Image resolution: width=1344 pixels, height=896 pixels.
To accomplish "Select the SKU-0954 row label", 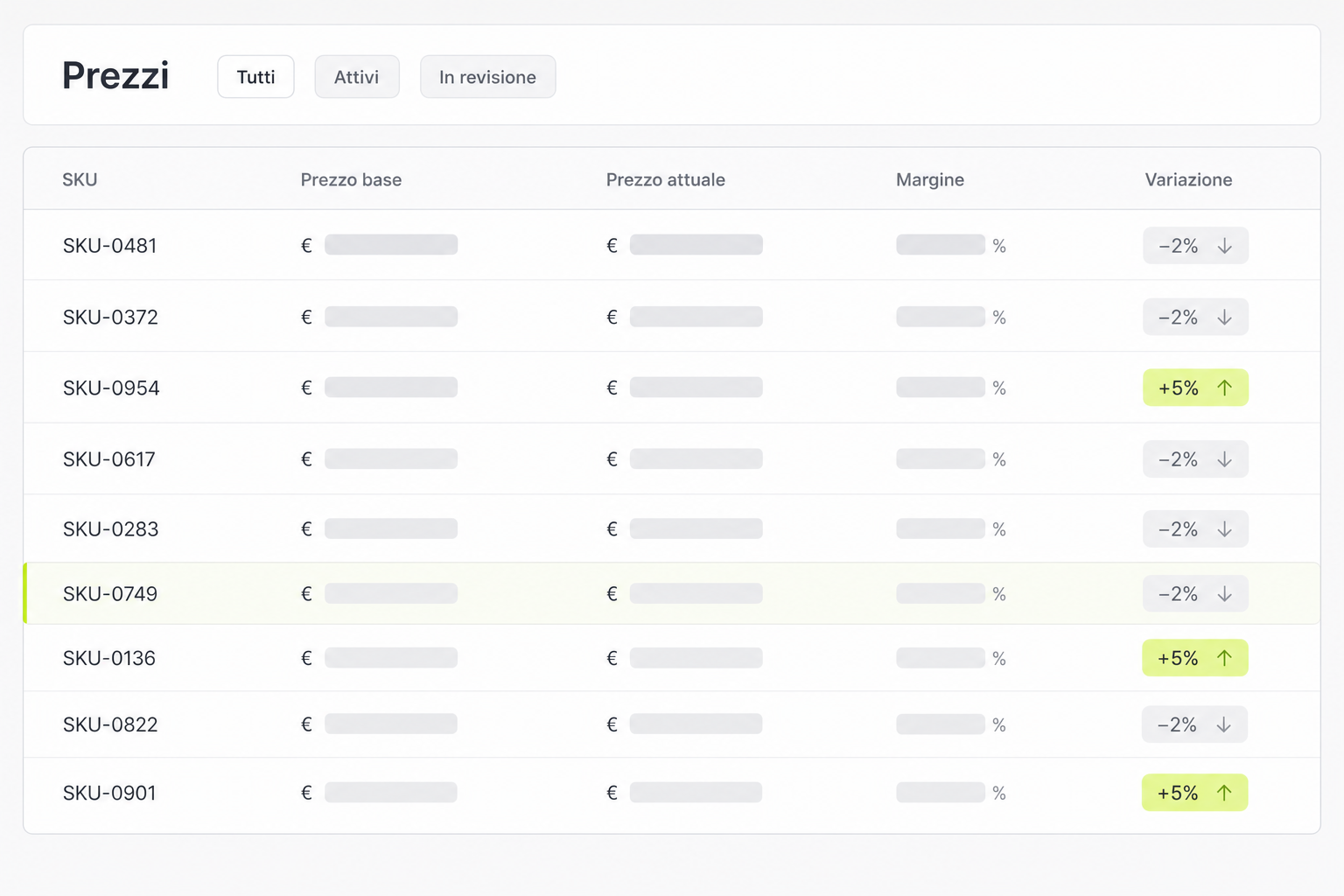I will click(x=111, y=388).
